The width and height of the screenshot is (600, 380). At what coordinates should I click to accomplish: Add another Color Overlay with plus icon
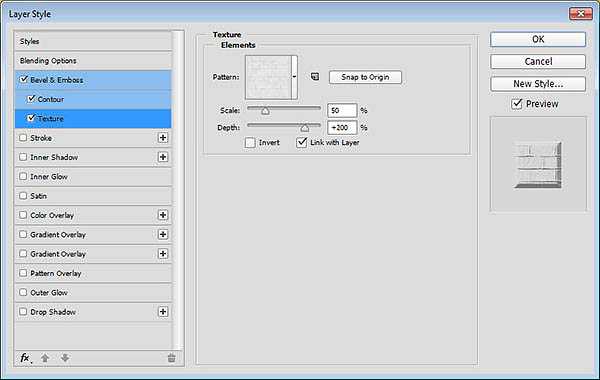pyautogui.click(x=163, y=215)
